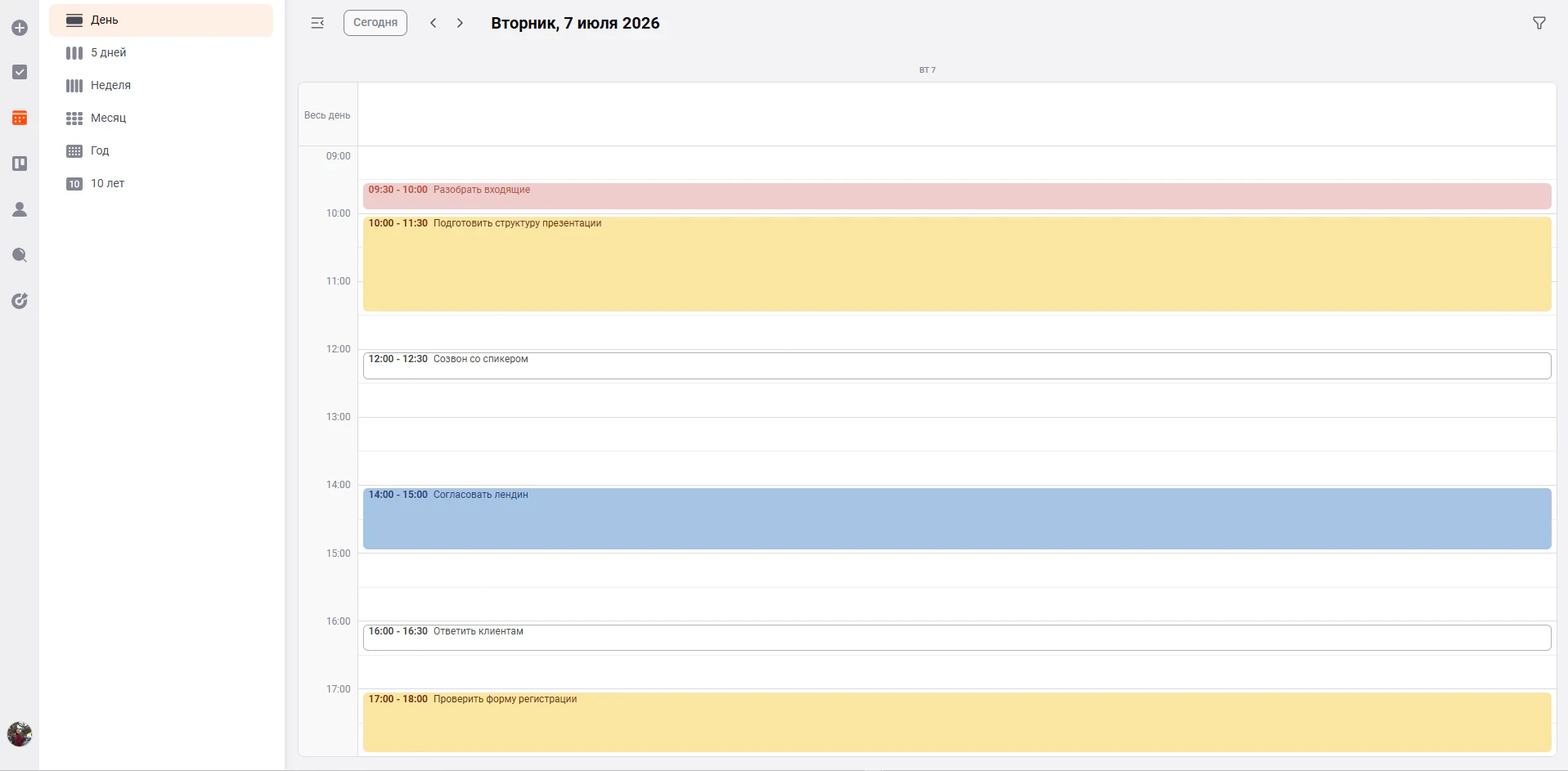Open the goals target icon
This screenshot has width=1568, height=771.
pyautogui.click(x=20, y=301)
